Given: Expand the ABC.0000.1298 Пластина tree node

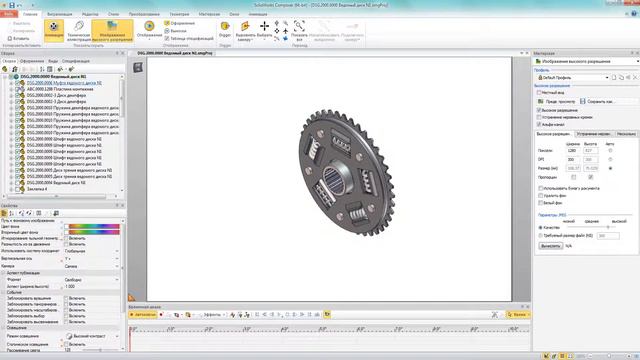Looking at the screenshot, I should (11, 89).
